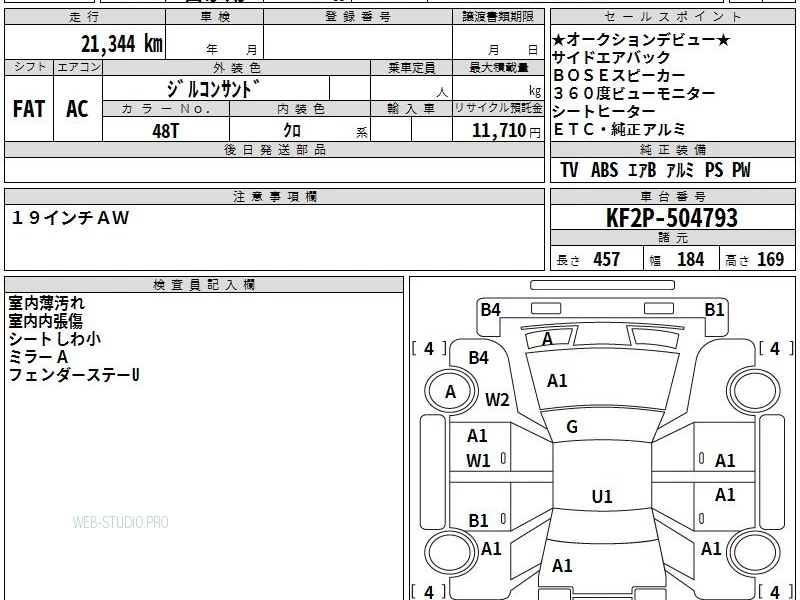The height and width of the screenshot is (600, 800).
Task: Select the ETC・純正アルミ line
Action: coord(619,130)
